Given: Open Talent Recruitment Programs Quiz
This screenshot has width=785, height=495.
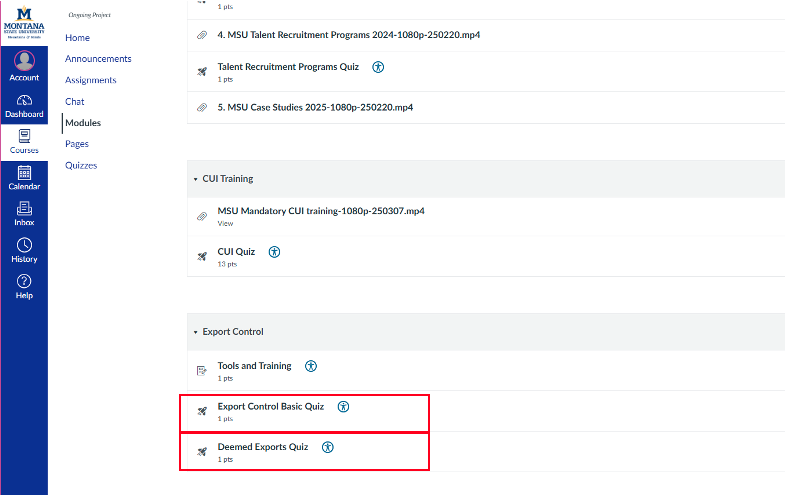Looking at the screenshot, I should tap(287, 67).
